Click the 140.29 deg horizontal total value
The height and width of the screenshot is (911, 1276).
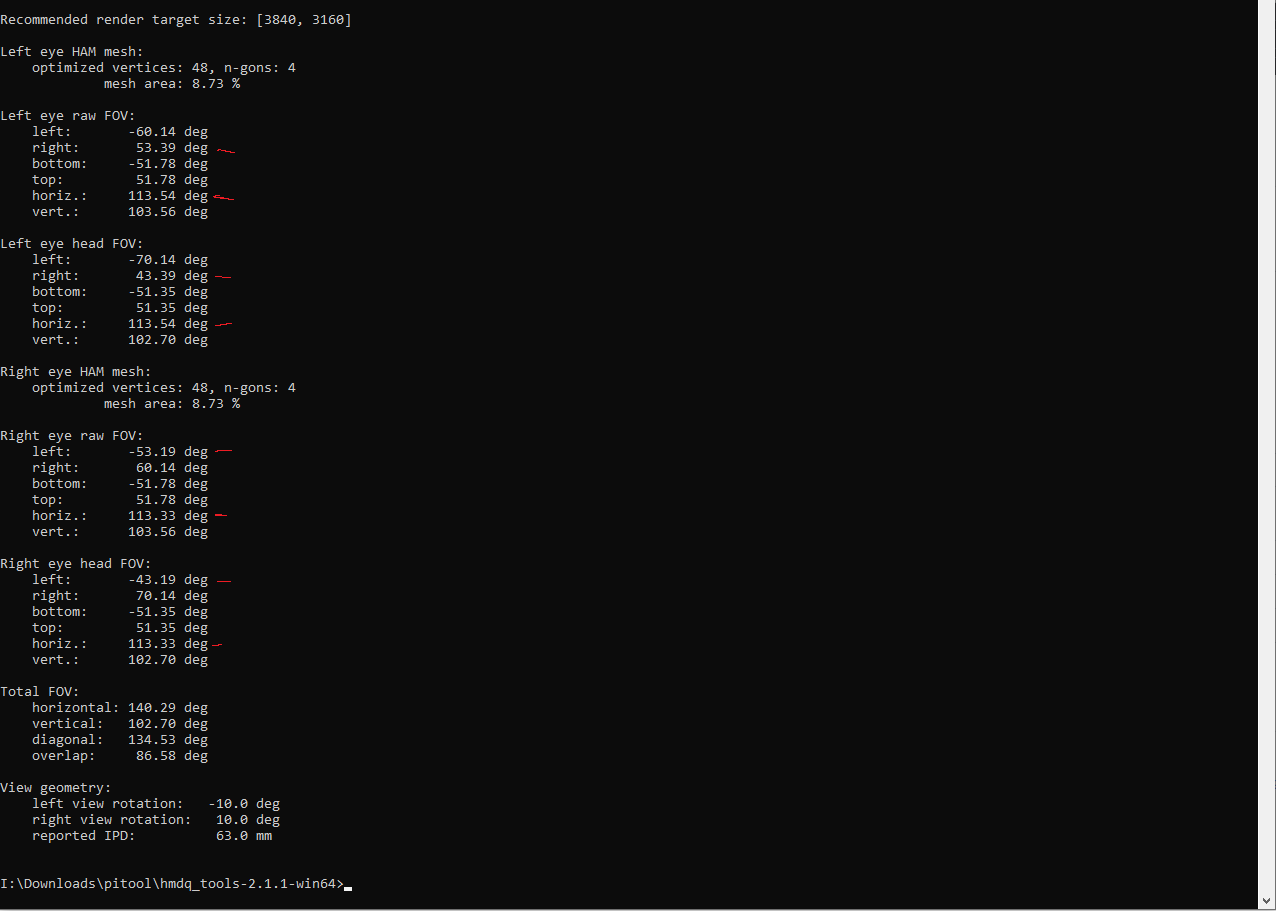168,708
